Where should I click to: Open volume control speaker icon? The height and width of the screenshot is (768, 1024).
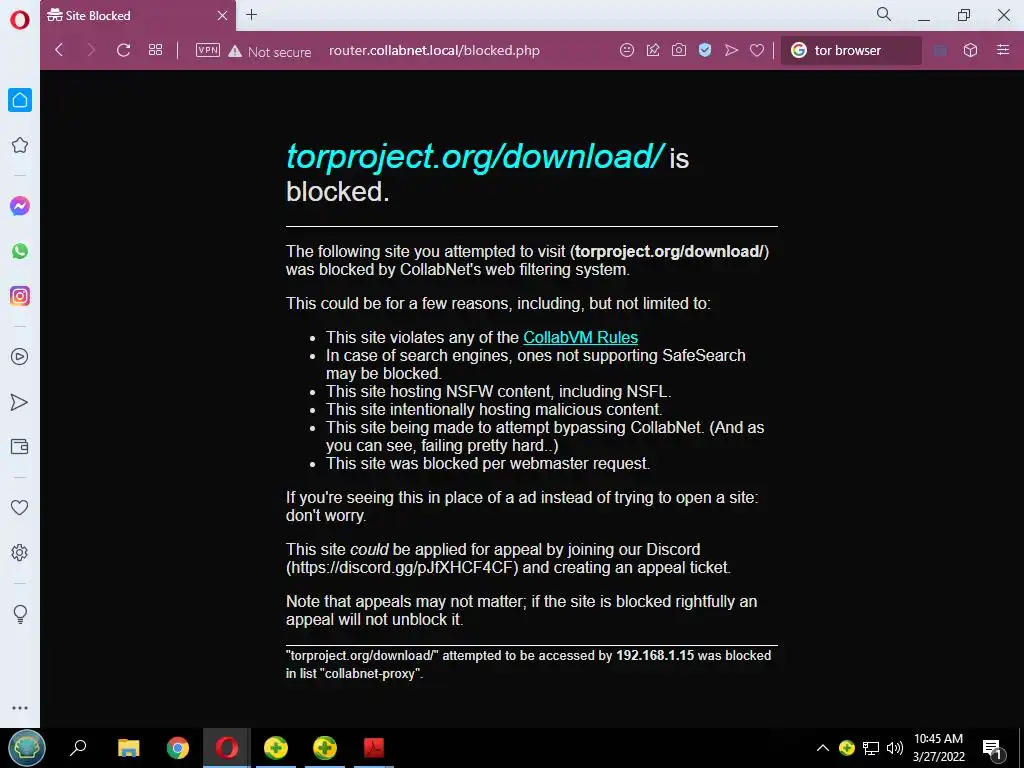895,748
